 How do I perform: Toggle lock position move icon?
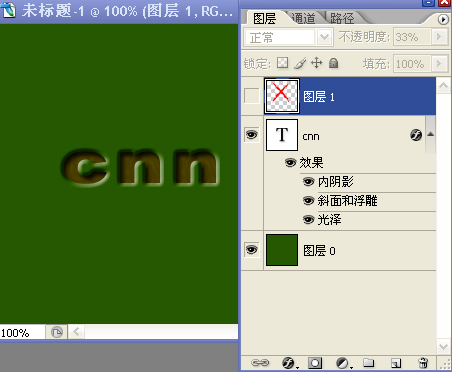[316, 62]
